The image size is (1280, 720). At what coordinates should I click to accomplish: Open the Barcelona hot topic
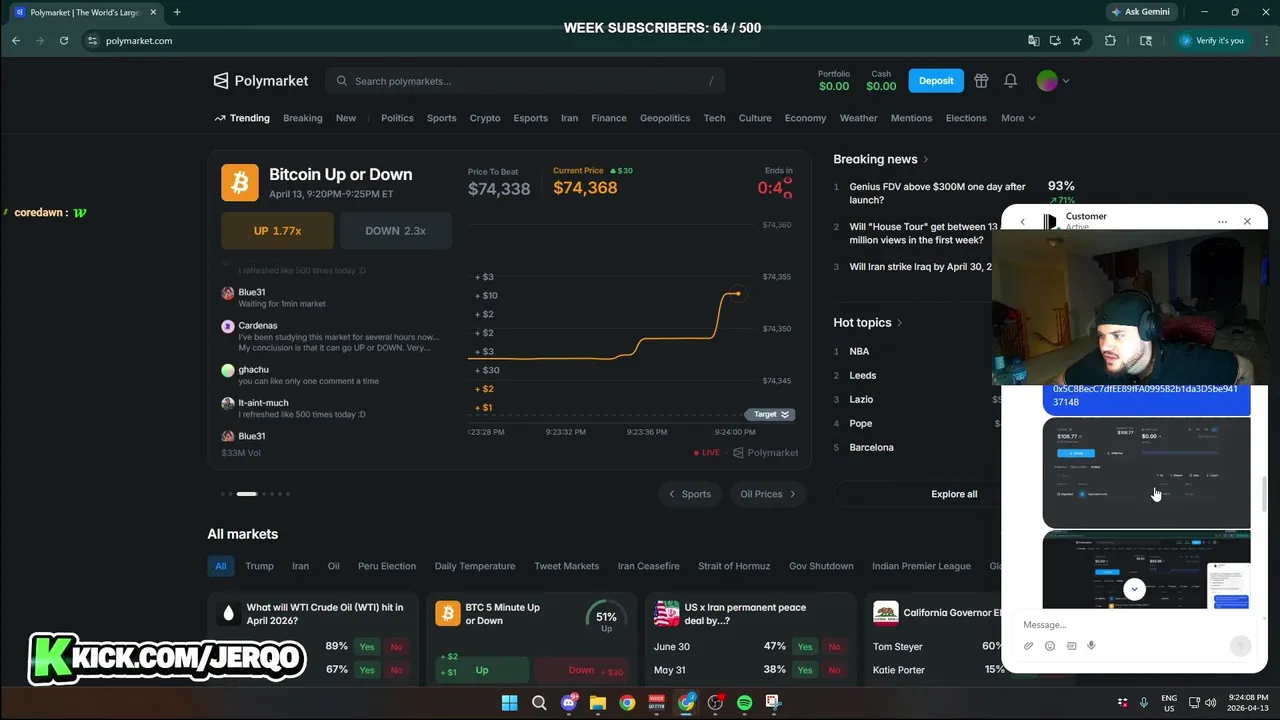point(871,447)
